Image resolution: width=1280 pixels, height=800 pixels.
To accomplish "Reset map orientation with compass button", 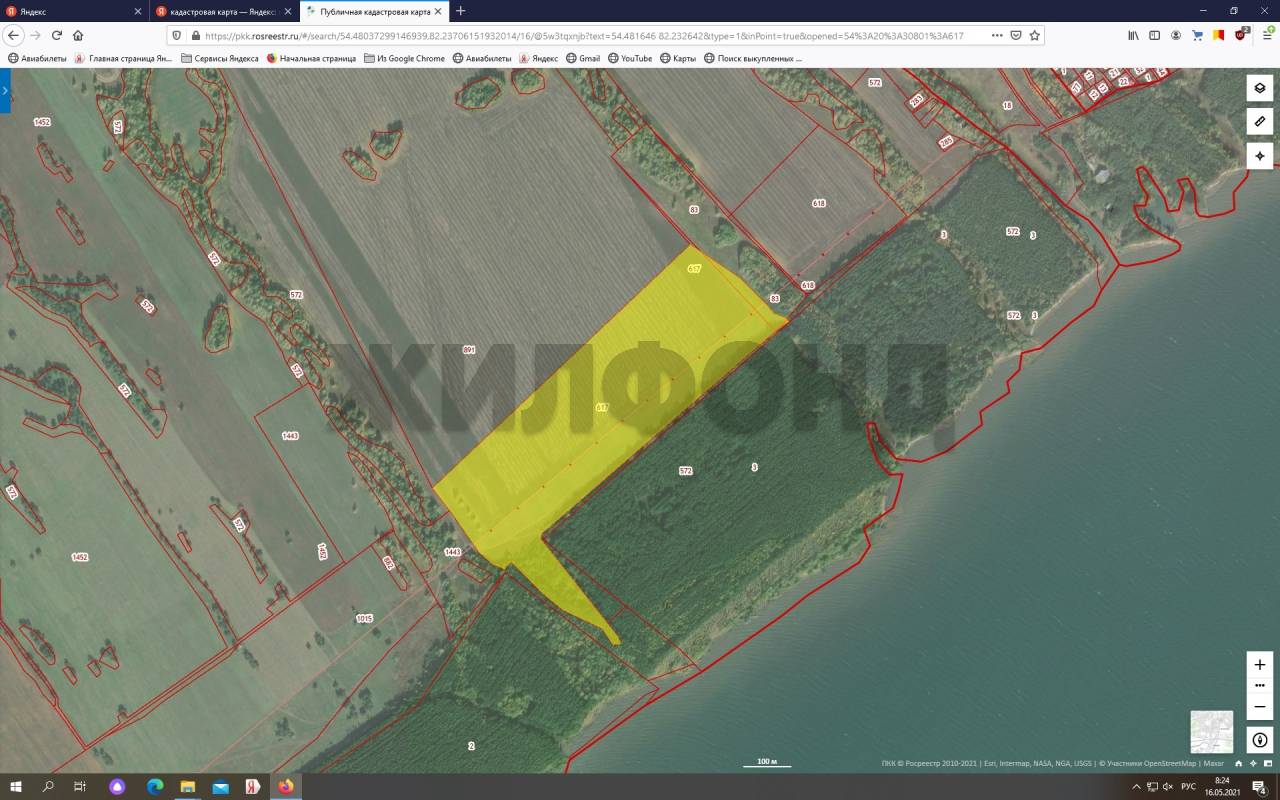I will coord(1259,741).
